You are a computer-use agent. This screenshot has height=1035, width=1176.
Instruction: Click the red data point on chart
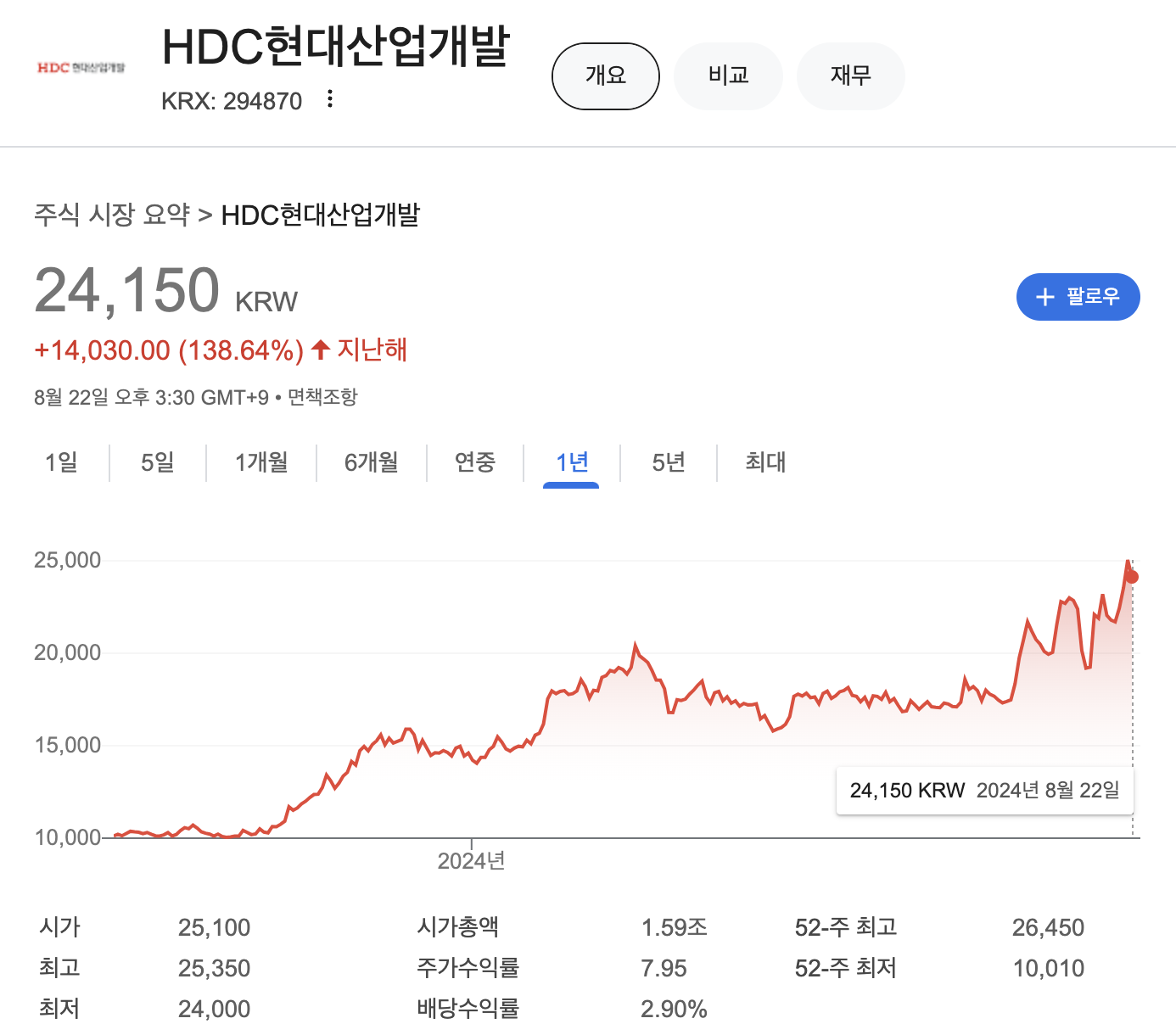[x=1132, y=577]
